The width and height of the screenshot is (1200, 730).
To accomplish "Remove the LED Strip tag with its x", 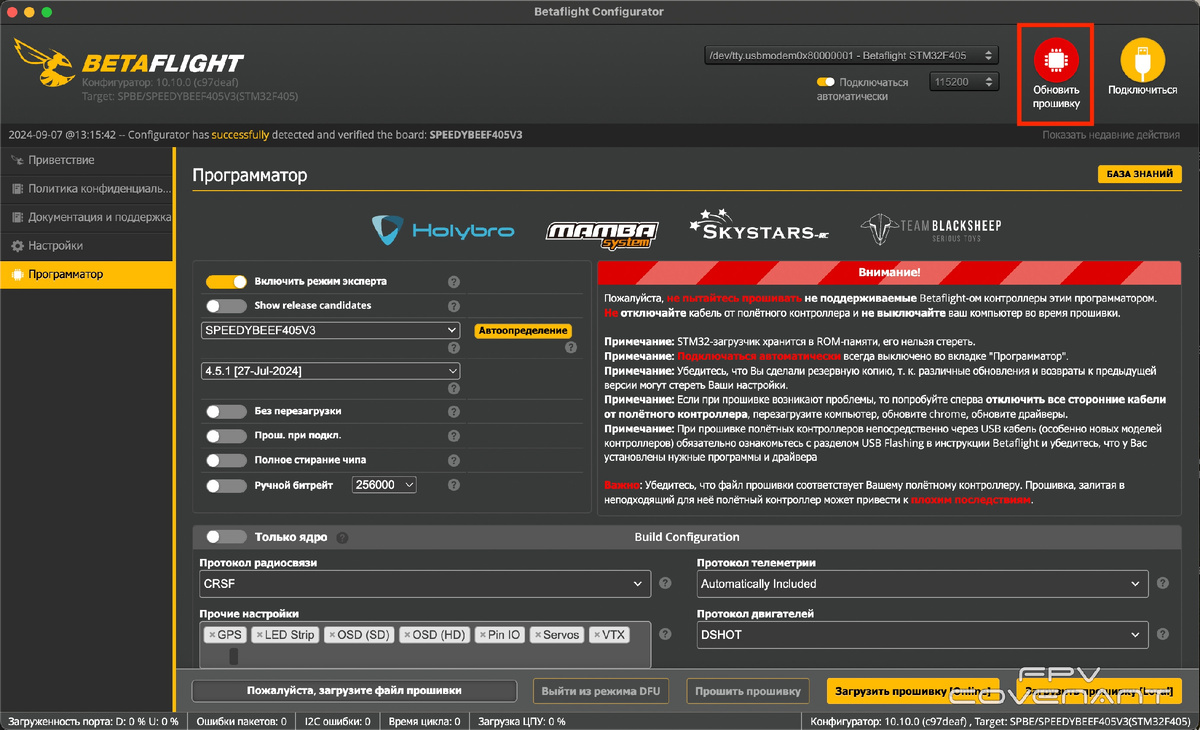I will pyautogui.click(x=260, y=635).
